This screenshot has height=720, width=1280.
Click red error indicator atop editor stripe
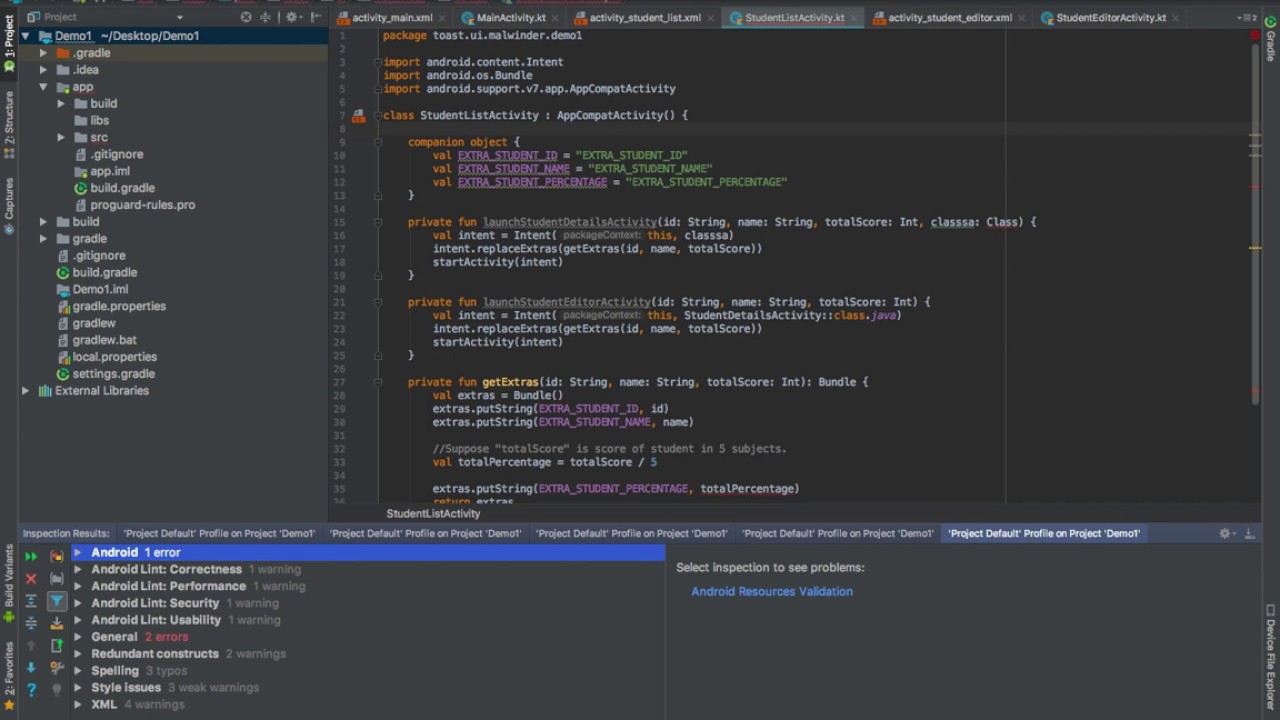1254,35
